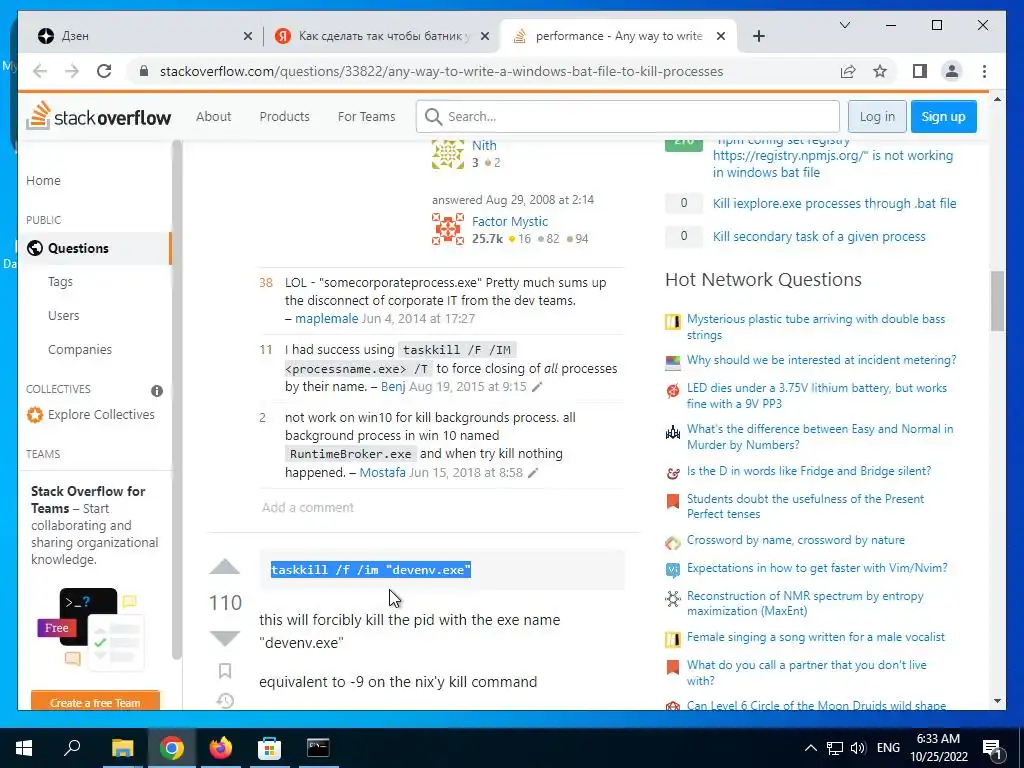This screenshot has width=1024, height=768.
Task: Open About in Stack Overflow header
Action: (x=214, y=116)
